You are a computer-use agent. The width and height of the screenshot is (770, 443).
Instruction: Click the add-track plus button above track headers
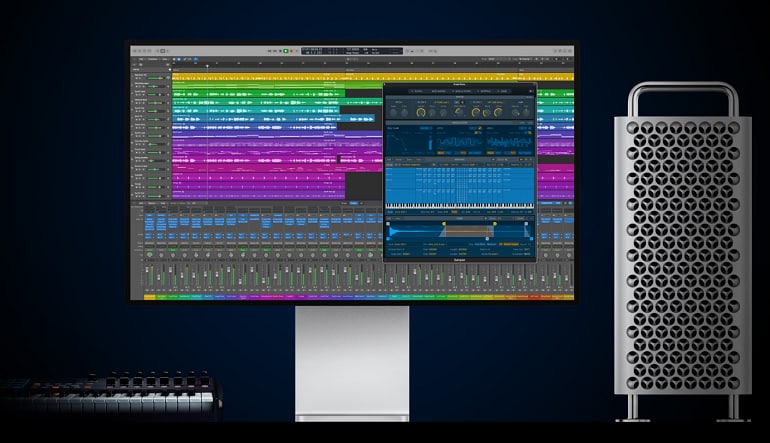coord(134,64)
